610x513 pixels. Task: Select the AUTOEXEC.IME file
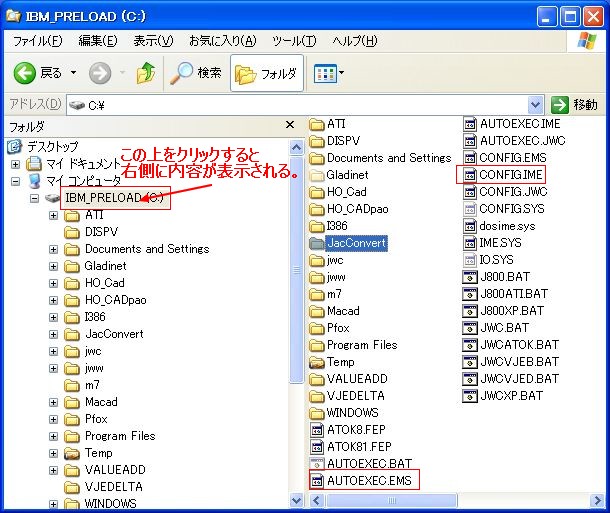tap(520, 124)
